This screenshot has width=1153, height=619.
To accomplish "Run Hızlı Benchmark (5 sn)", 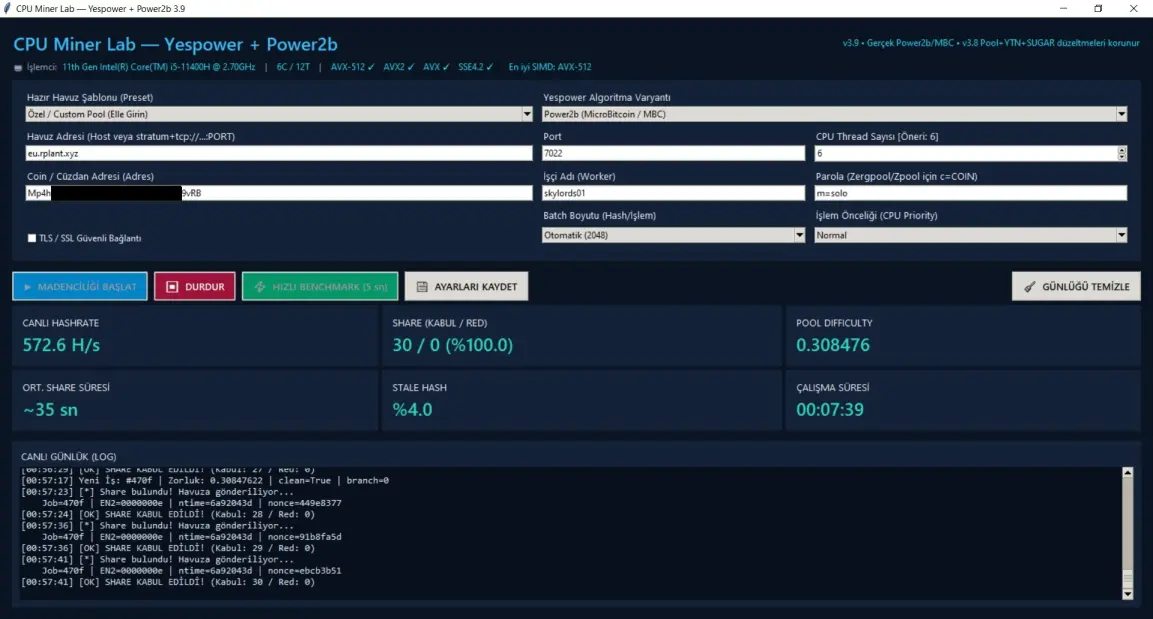I will [x=320, y=287].
